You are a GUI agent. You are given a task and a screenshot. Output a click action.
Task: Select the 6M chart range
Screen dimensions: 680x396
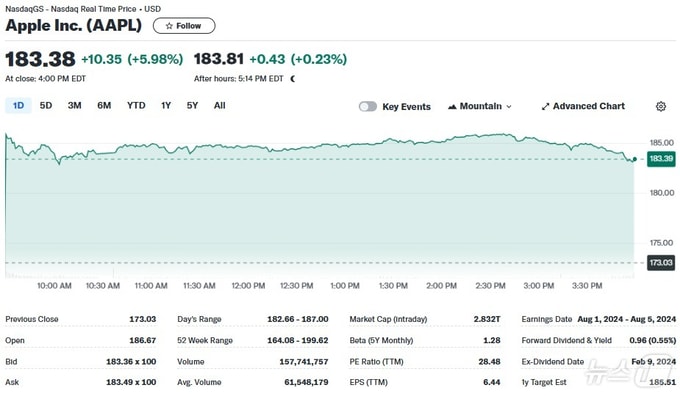104,106
